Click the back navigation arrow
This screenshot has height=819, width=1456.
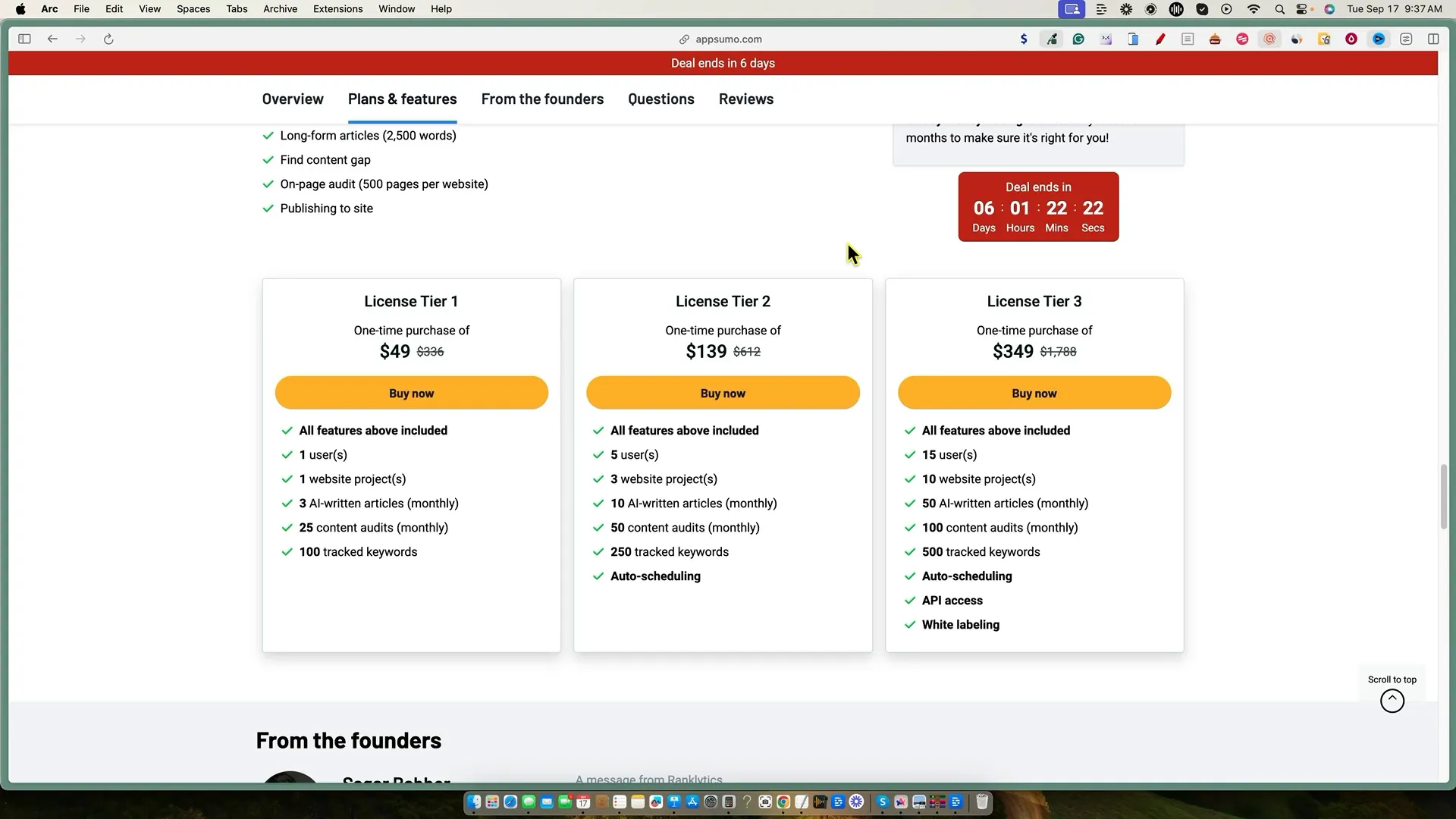coord(52,39)
